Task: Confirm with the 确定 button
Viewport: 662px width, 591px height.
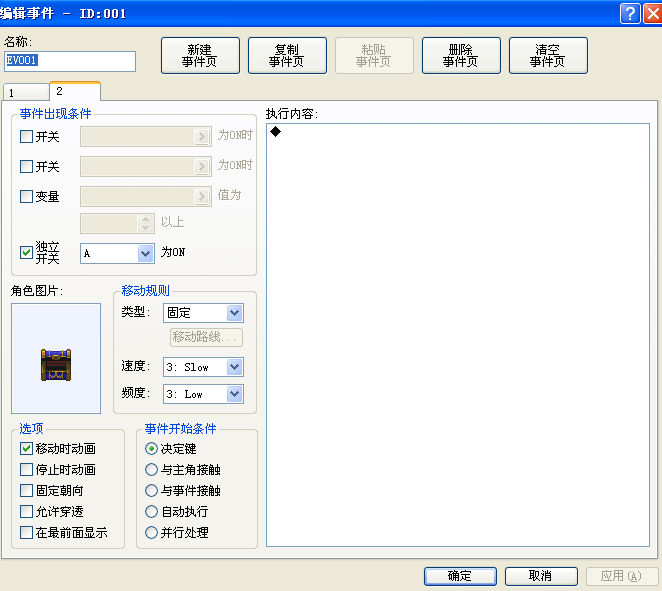Action: 460,576
